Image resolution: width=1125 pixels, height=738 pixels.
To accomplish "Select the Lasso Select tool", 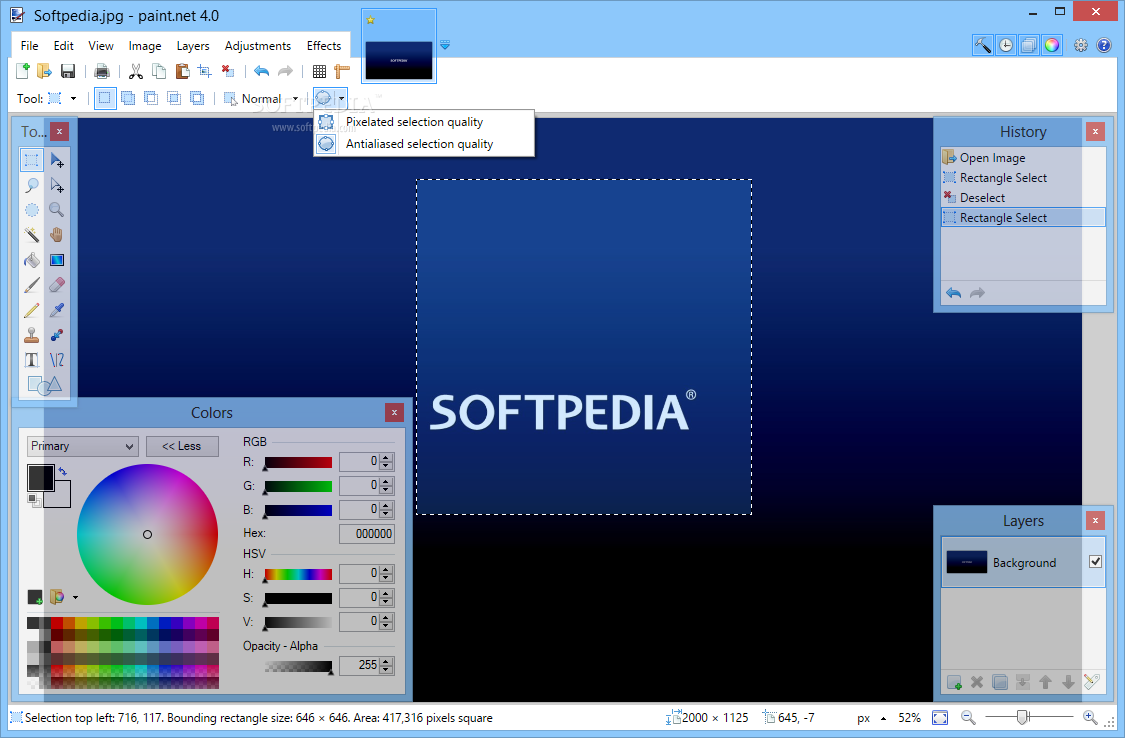I will tap(32, 185).
